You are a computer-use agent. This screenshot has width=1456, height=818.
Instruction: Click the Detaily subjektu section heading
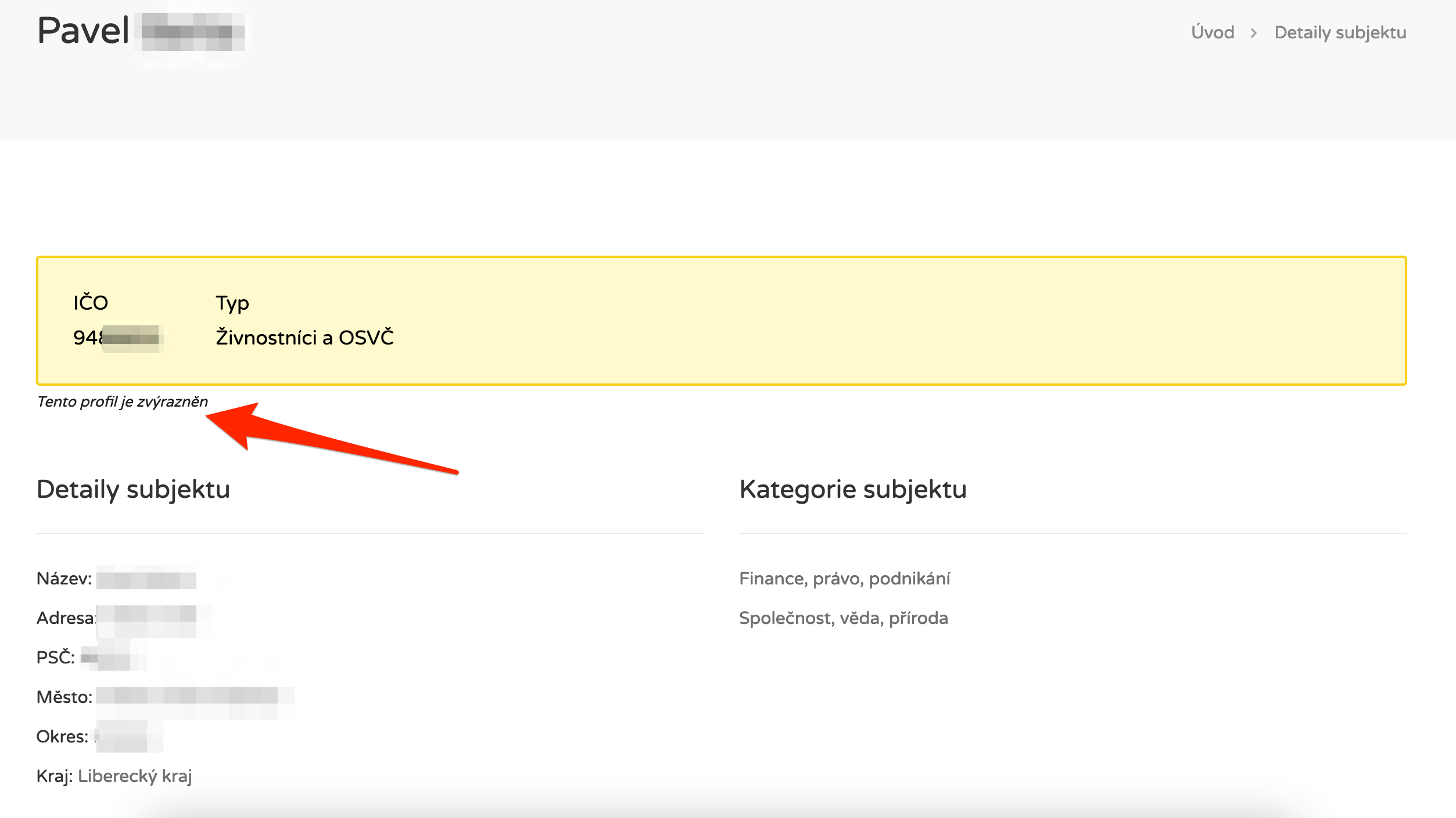tap(133, 489)
